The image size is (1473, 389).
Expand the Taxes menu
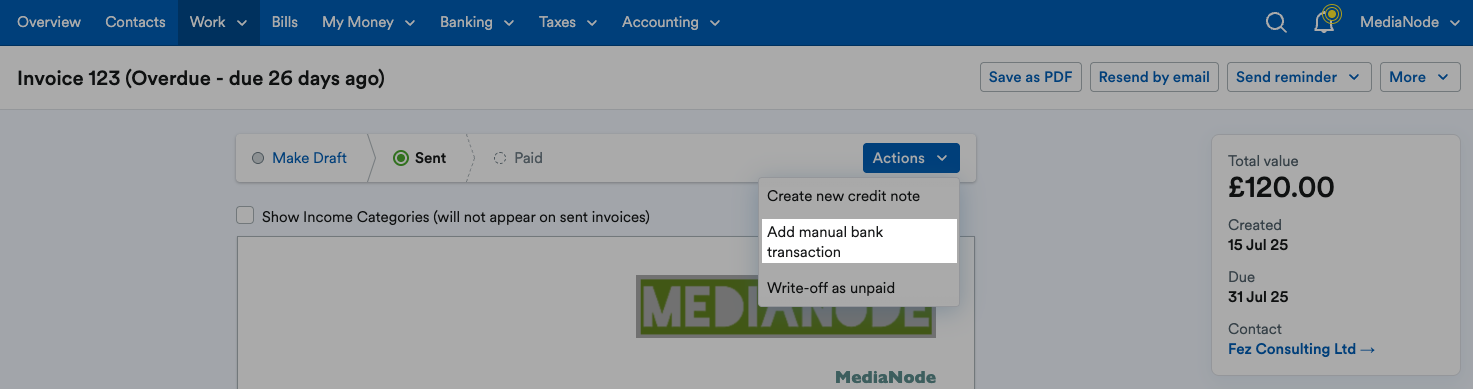click(568, 22)
